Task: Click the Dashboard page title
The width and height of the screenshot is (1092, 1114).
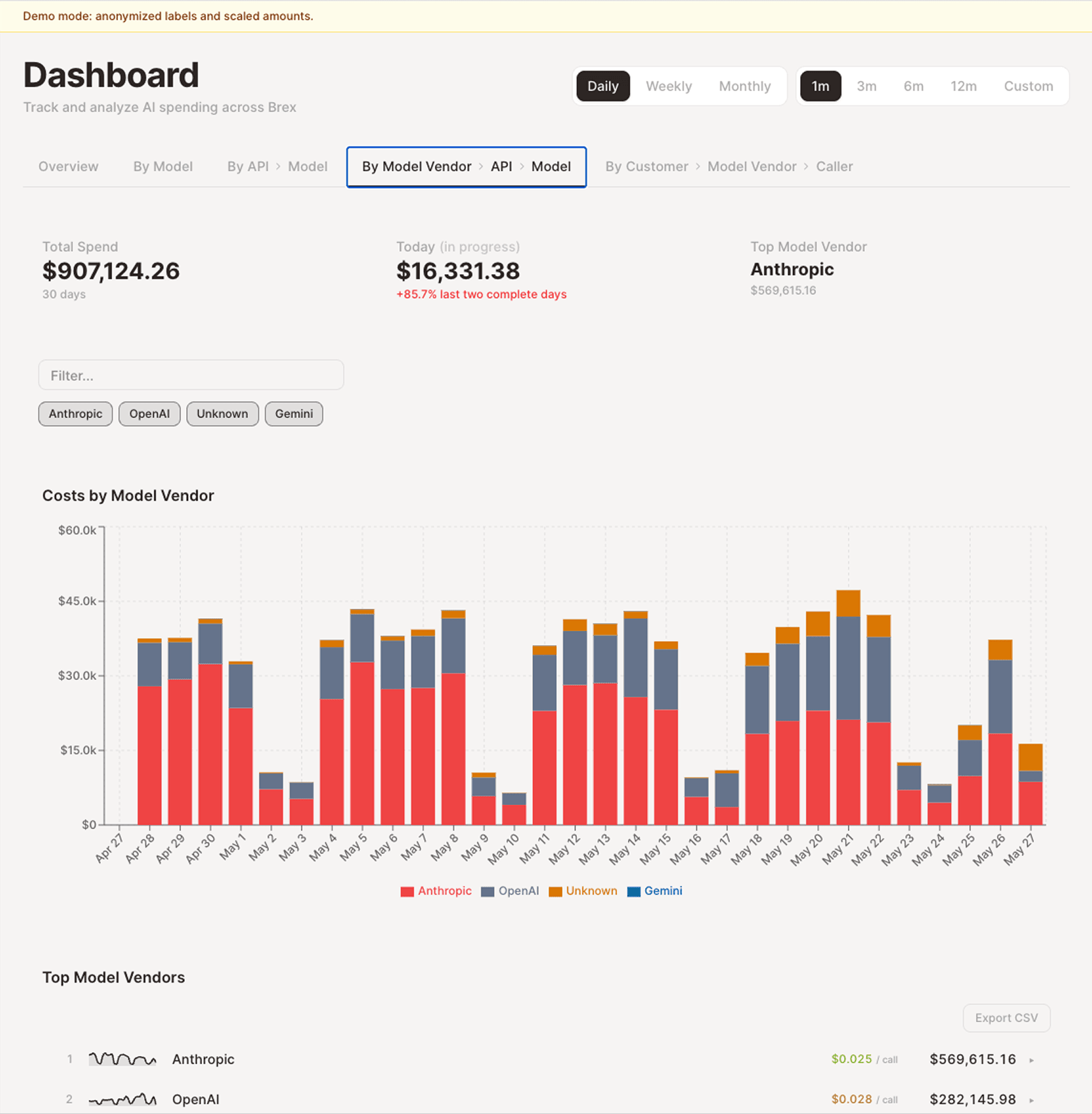Action: coord(111,75)
